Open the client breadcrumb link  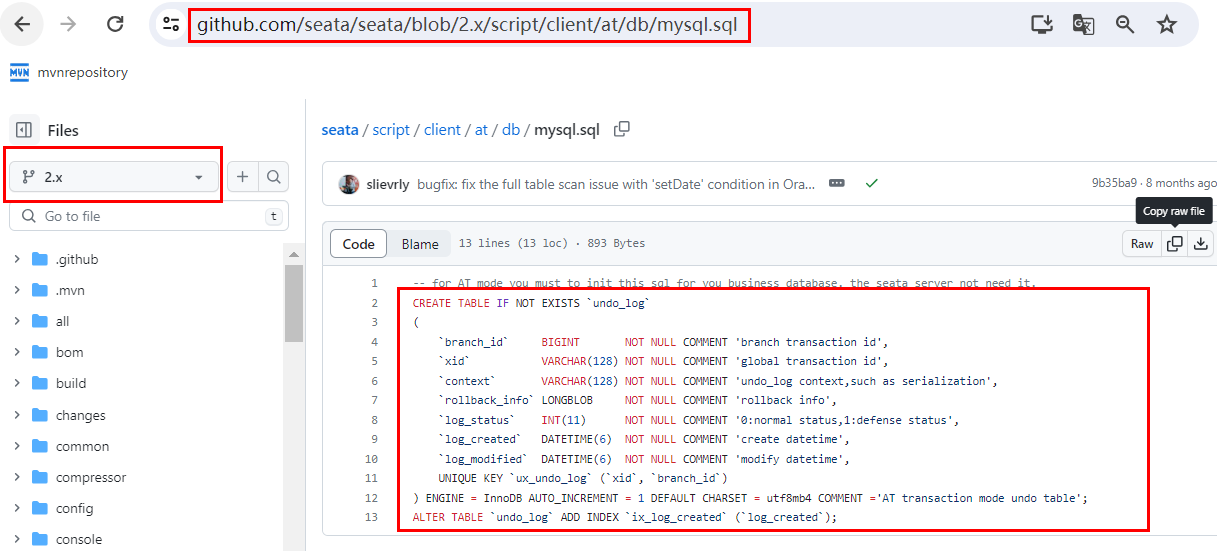(442, 130)
